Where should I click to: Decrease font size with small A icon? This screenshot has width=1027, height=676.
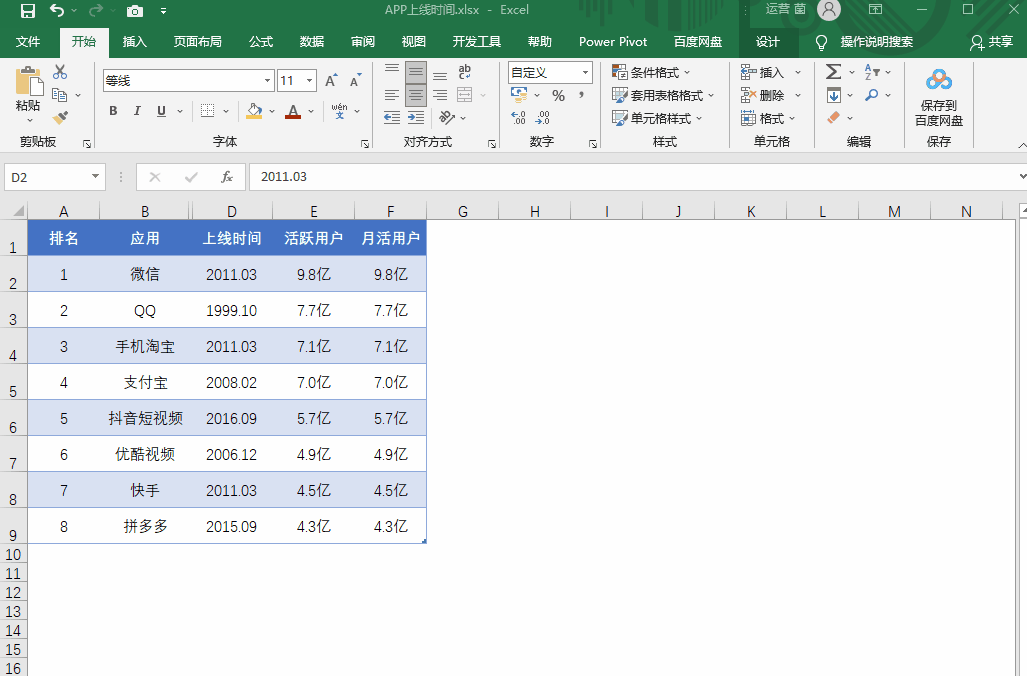coord(355,81)
